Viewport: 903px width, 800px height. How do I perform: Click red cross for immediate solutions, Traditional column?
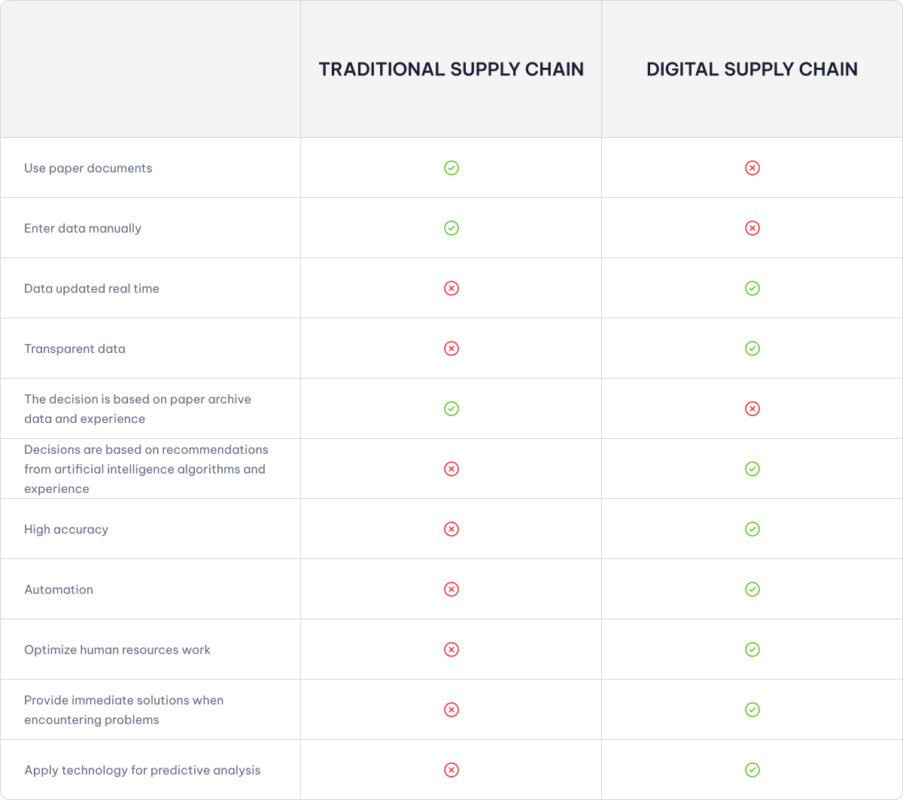(x=451, y=710)
